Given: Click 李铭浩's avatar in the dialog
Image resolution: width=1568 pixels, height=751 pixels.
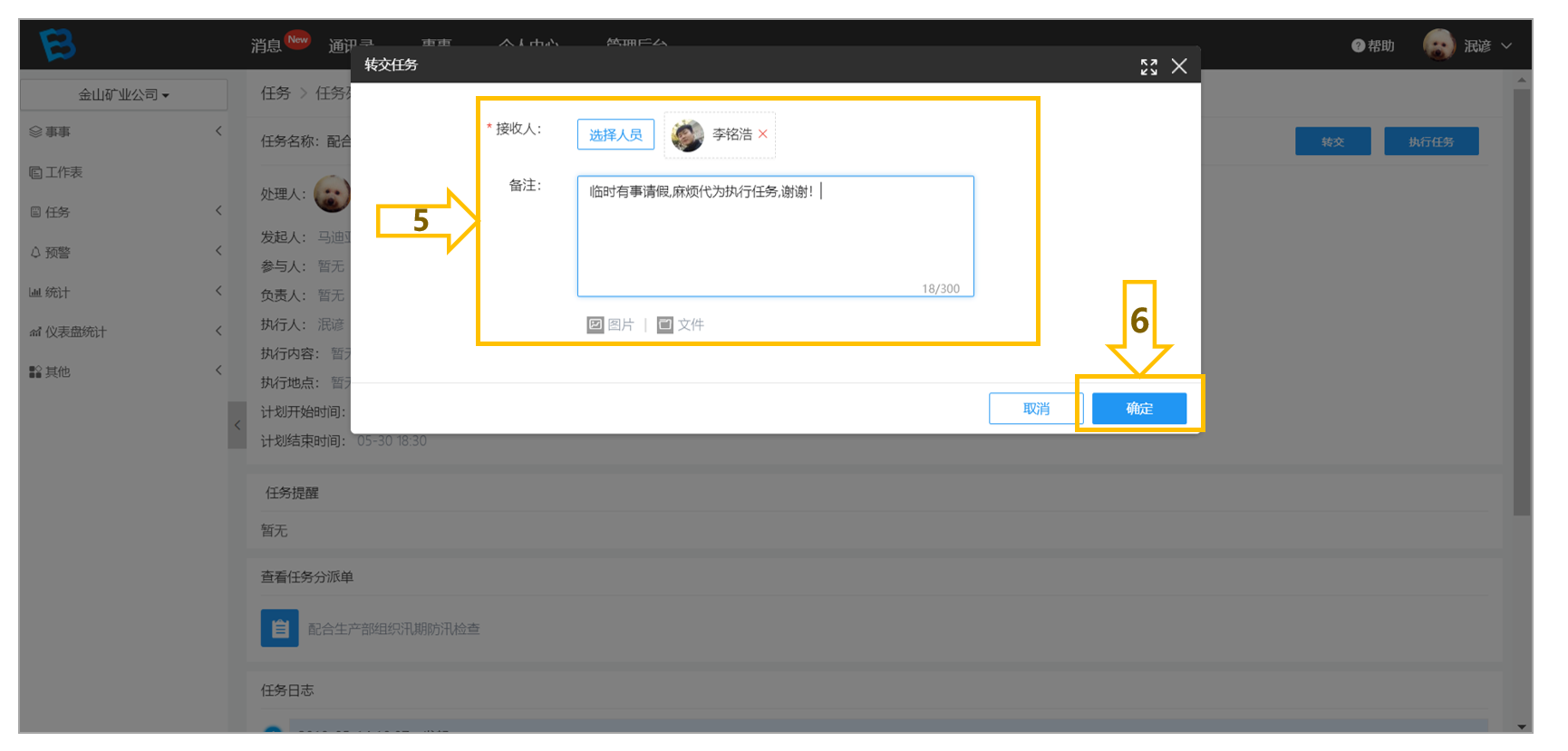Looking at the screenshot, I should pyautogui.click(x=688, y=135).
